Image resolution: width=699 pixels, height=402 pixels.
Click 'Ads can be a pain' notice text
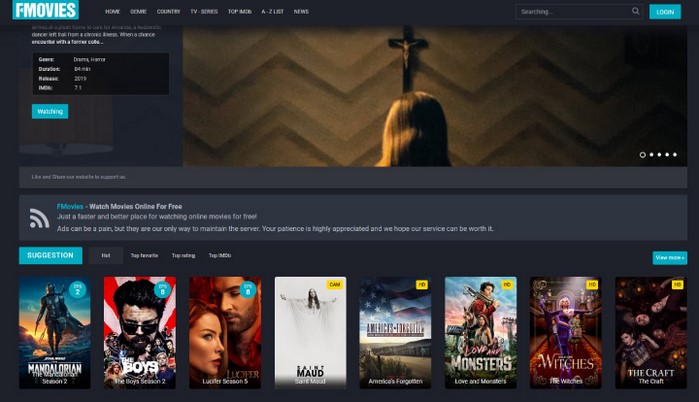(x=275, y=229)
